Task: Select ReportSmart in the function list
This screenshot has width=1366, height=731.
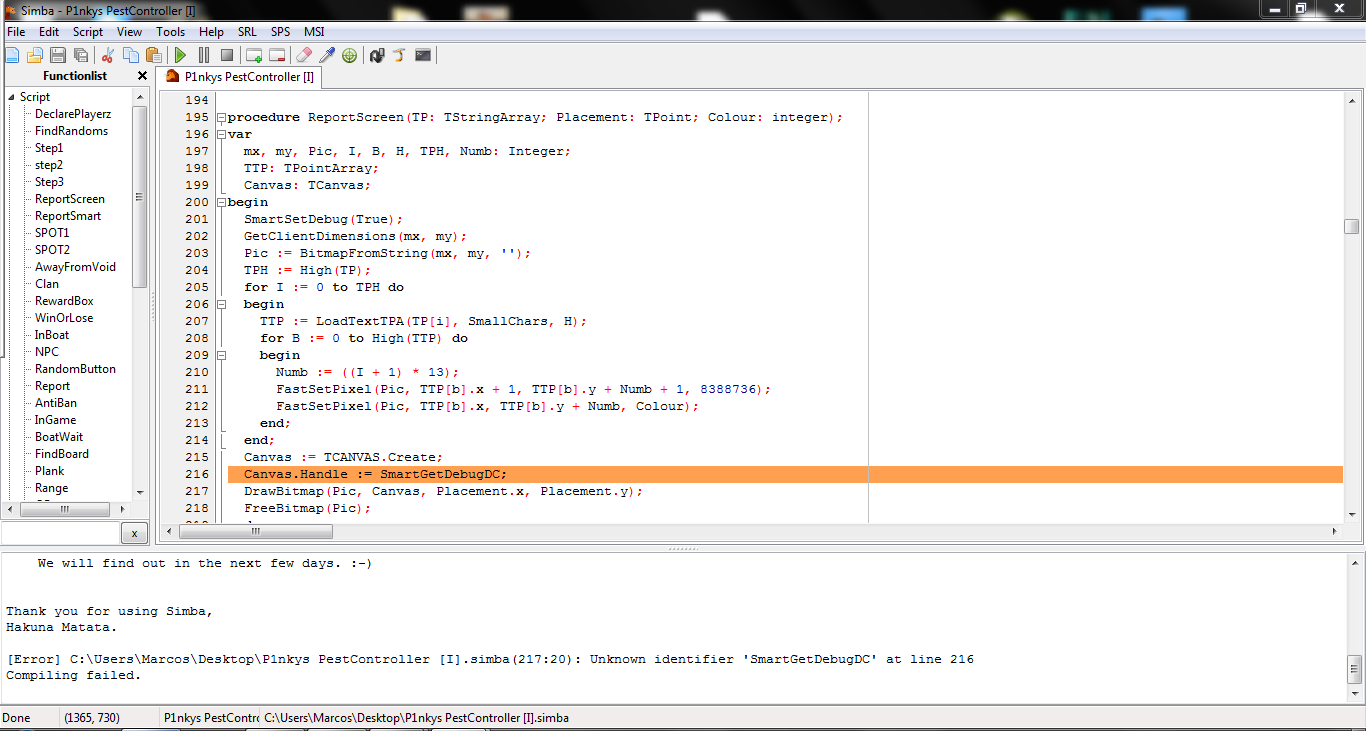Action: [x=68, y=216]
